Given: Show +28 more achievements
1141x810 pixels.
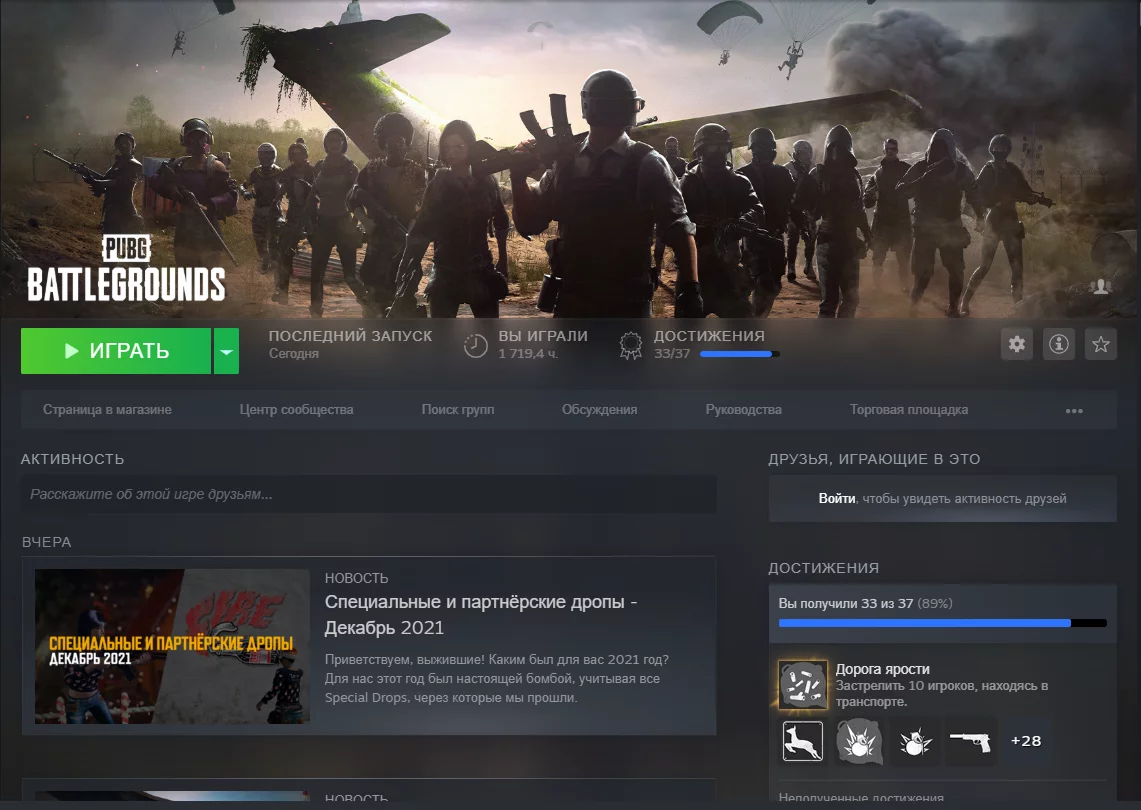Looking at the screenshot, I should tap(1026, 741).
